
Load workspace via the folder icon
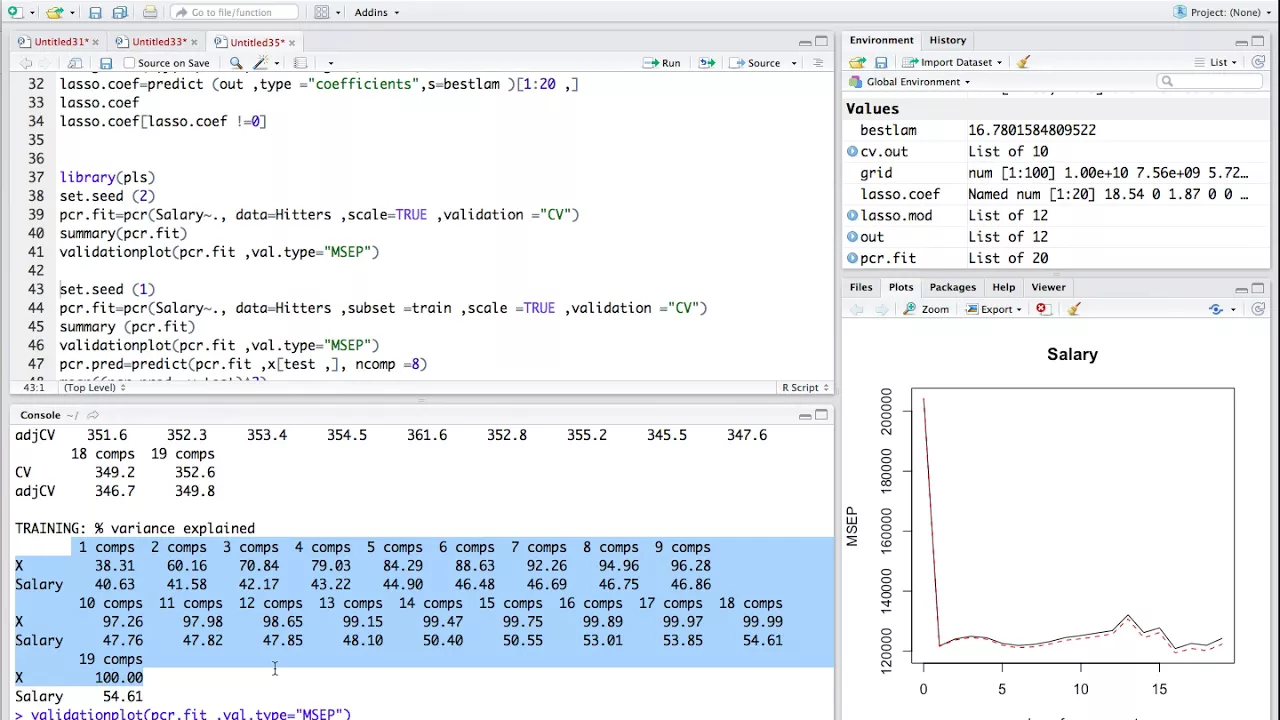point(858,62)
